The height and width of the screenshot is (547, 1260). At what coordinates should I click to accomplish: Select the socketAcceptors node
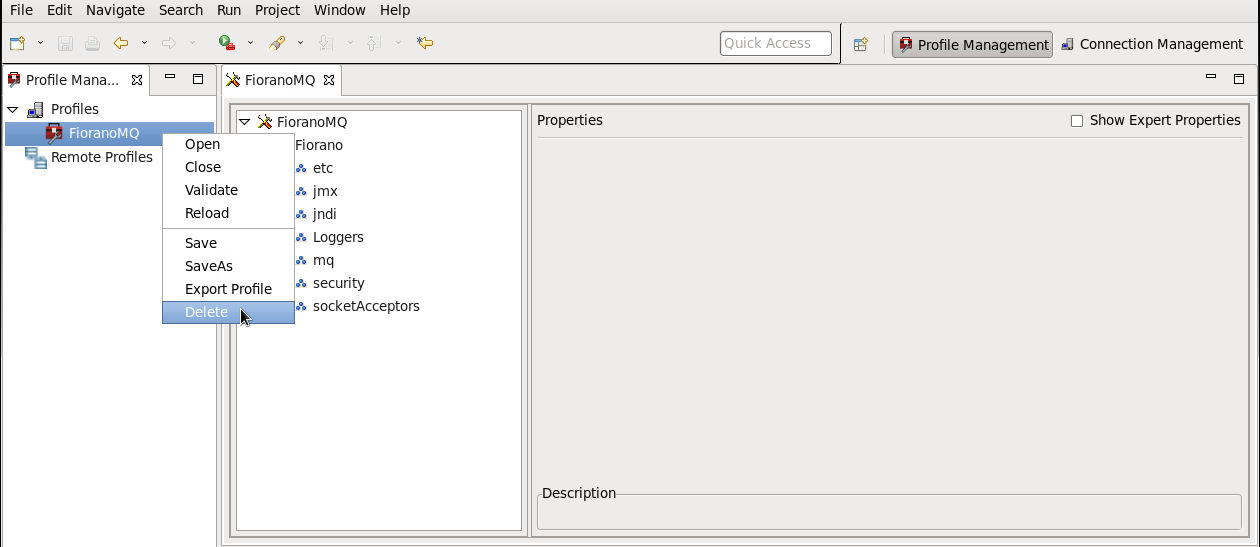click(366, 306)
